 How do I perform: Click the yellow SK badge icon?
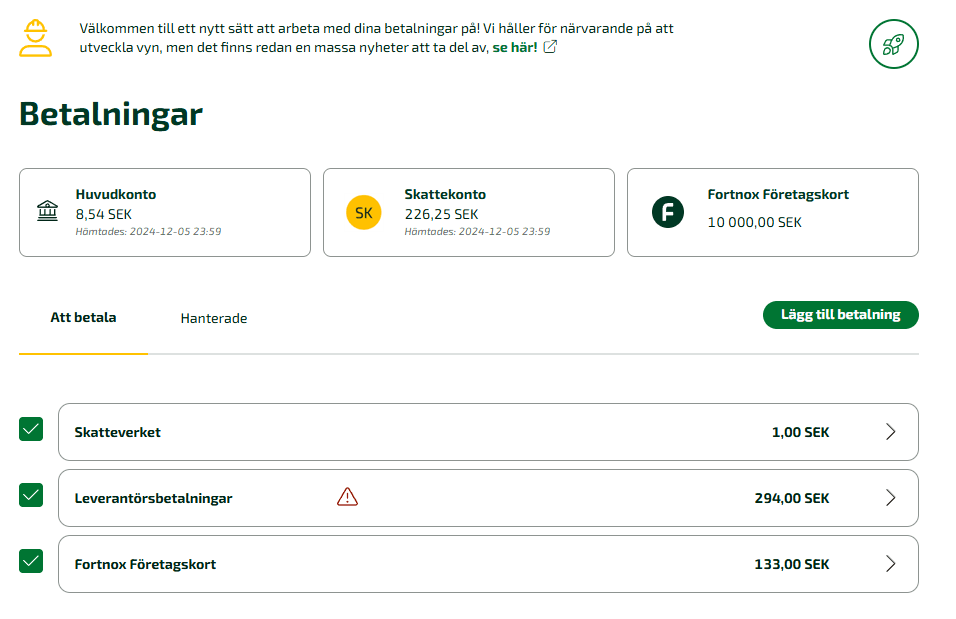[x=363, y=212]
